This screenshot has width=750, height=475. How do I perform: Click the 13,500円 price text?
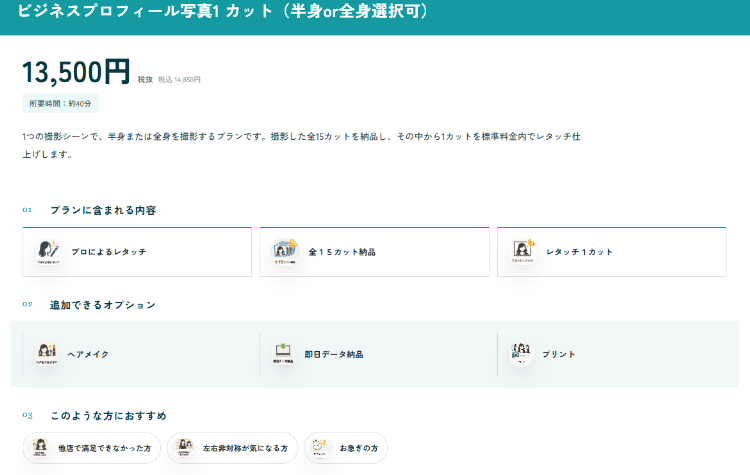pos(76,72)
